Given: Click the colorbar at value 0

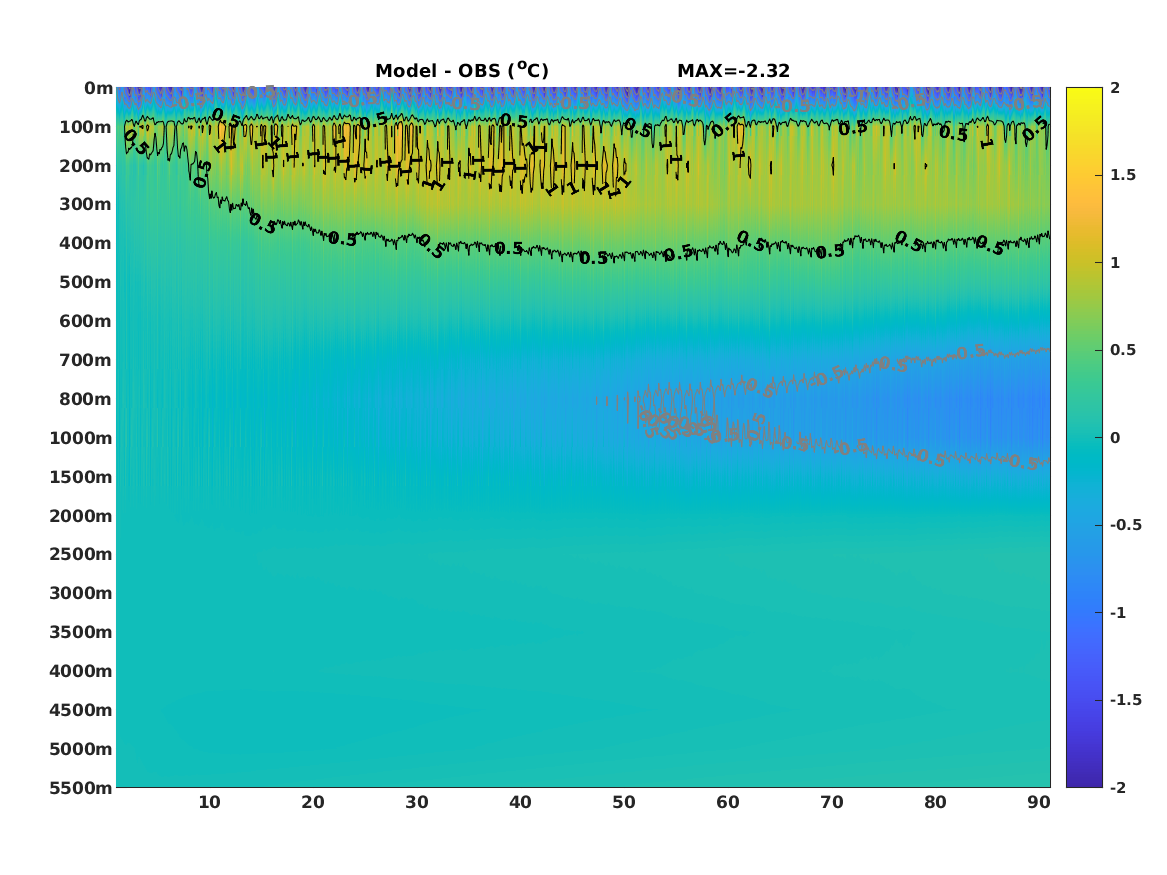Looking at the screenshot, I should point(1084,438).
